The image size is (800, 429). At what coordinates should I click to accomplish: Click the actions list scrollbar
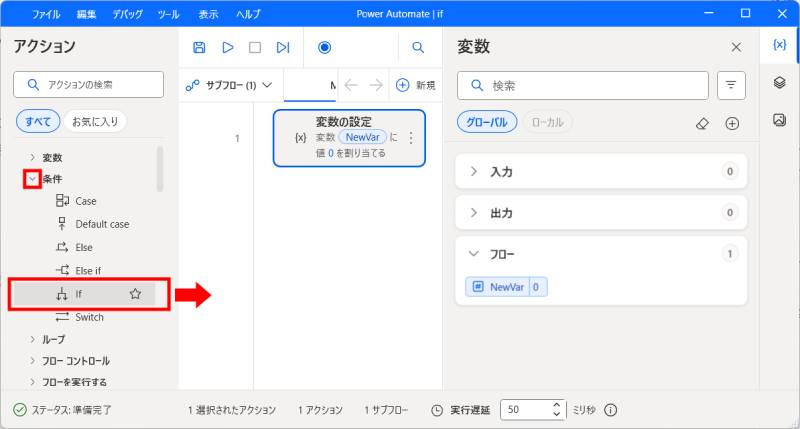160,168
